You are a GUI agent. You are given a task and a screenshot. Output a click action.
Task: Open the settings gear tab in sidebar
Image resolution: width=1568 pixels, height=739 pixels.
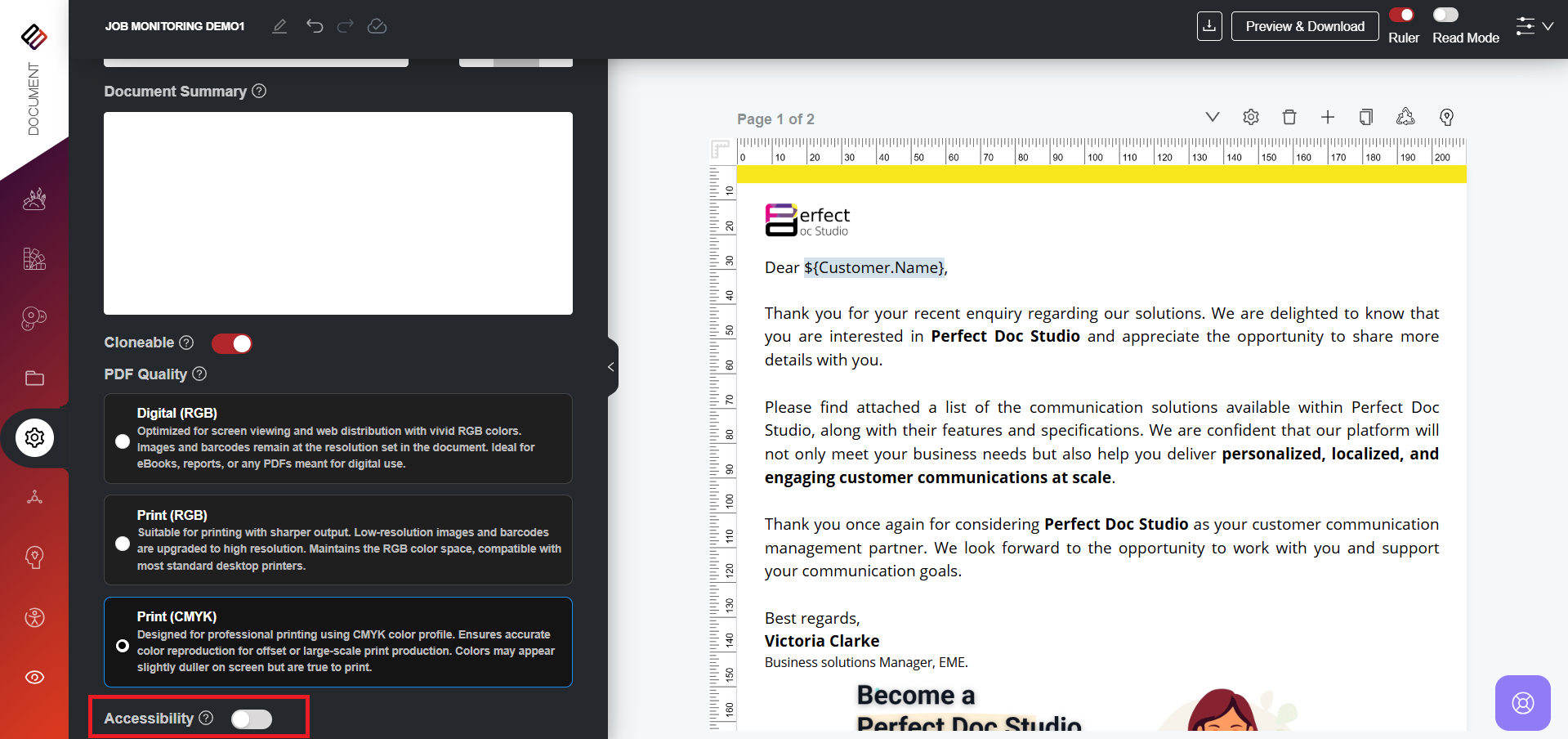click(34, 438)
